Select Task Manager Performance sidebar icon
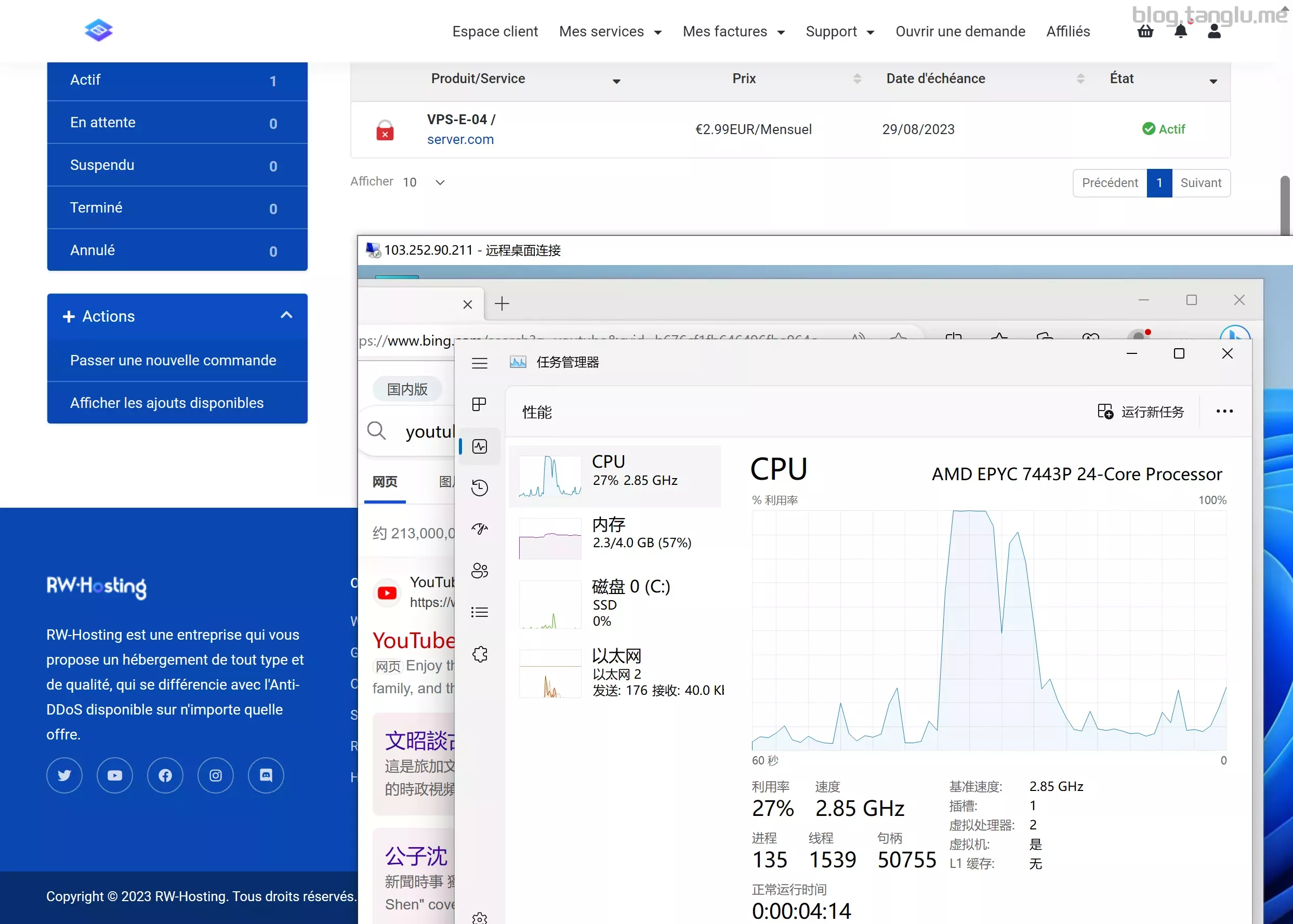Viewport: 1293px width, 924px height. coord(480,446)
